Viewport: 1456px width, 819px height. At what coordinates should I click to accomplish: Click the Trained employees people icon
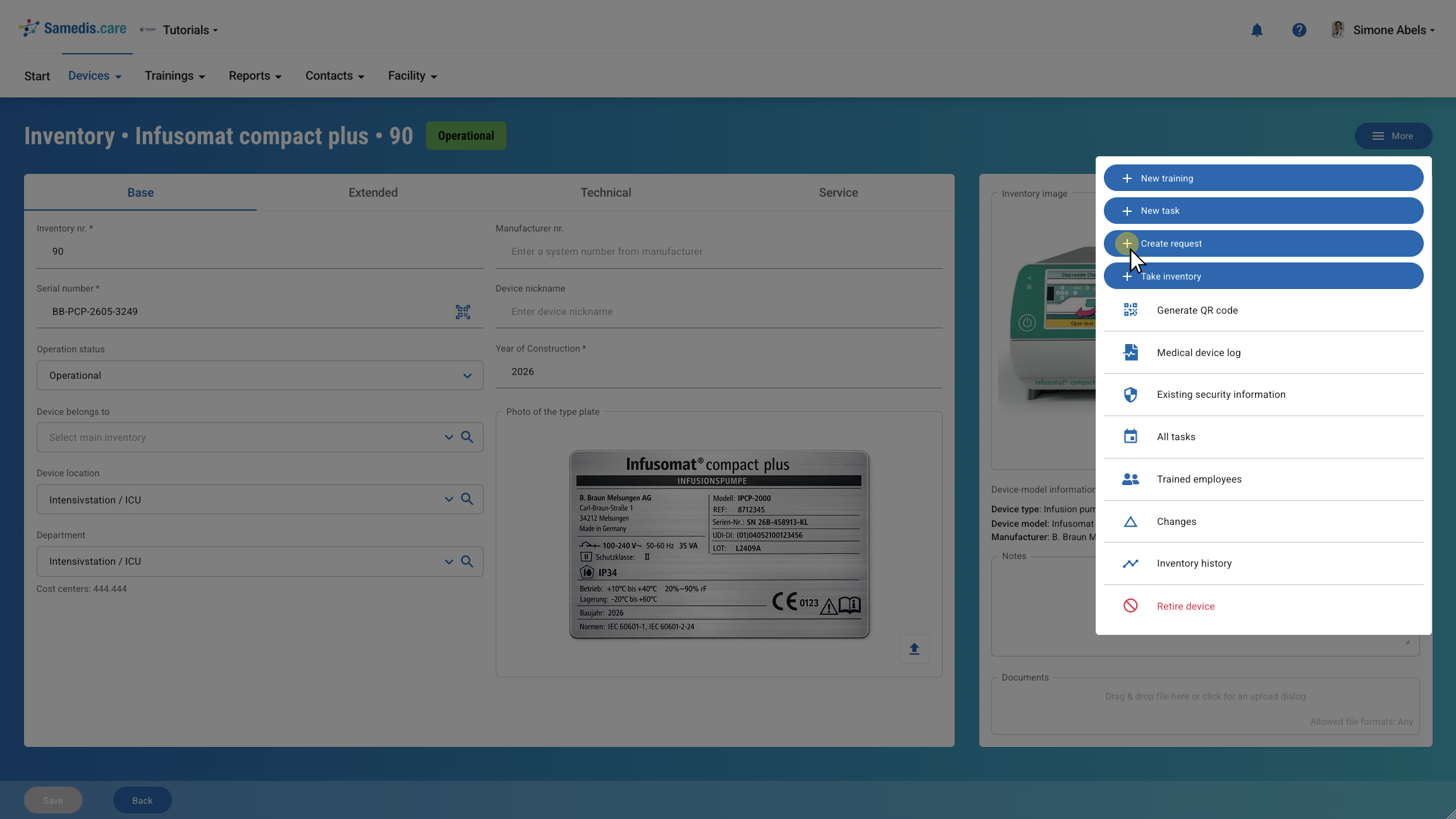coord(1130,479)
